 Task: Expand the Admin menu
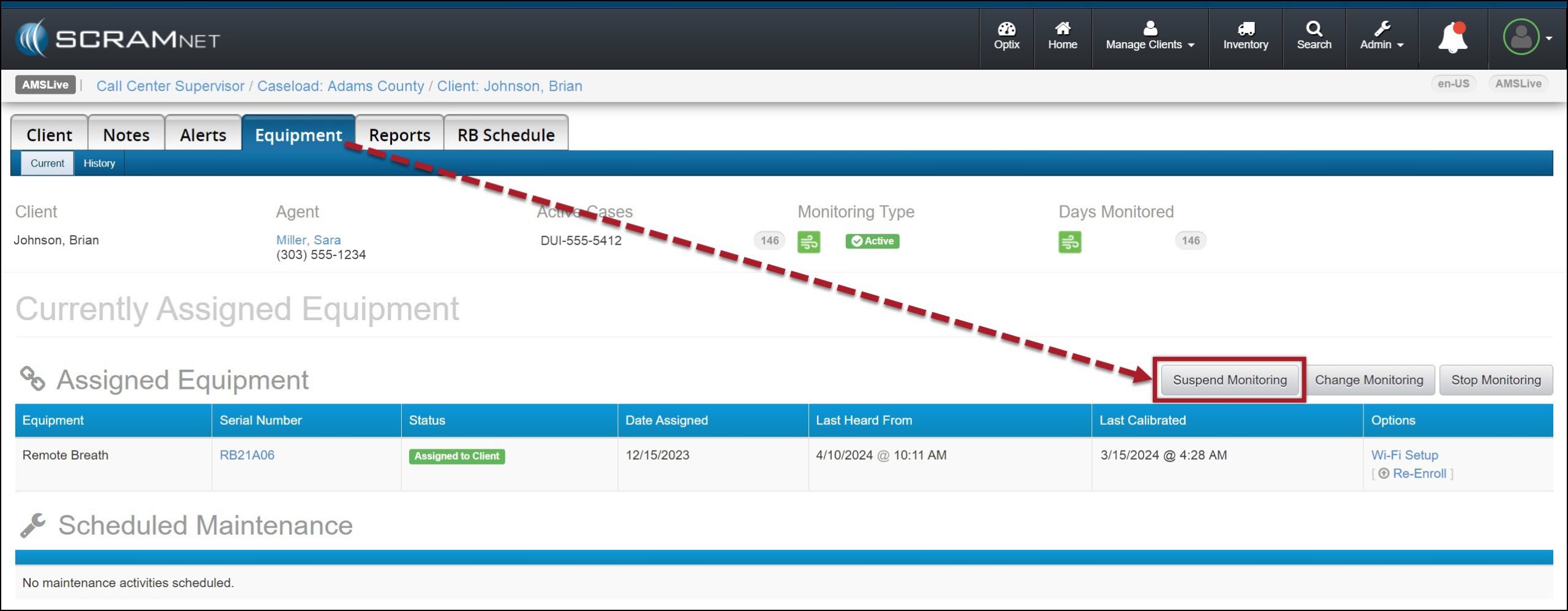pyautogui.click(x=1381, y=37)
